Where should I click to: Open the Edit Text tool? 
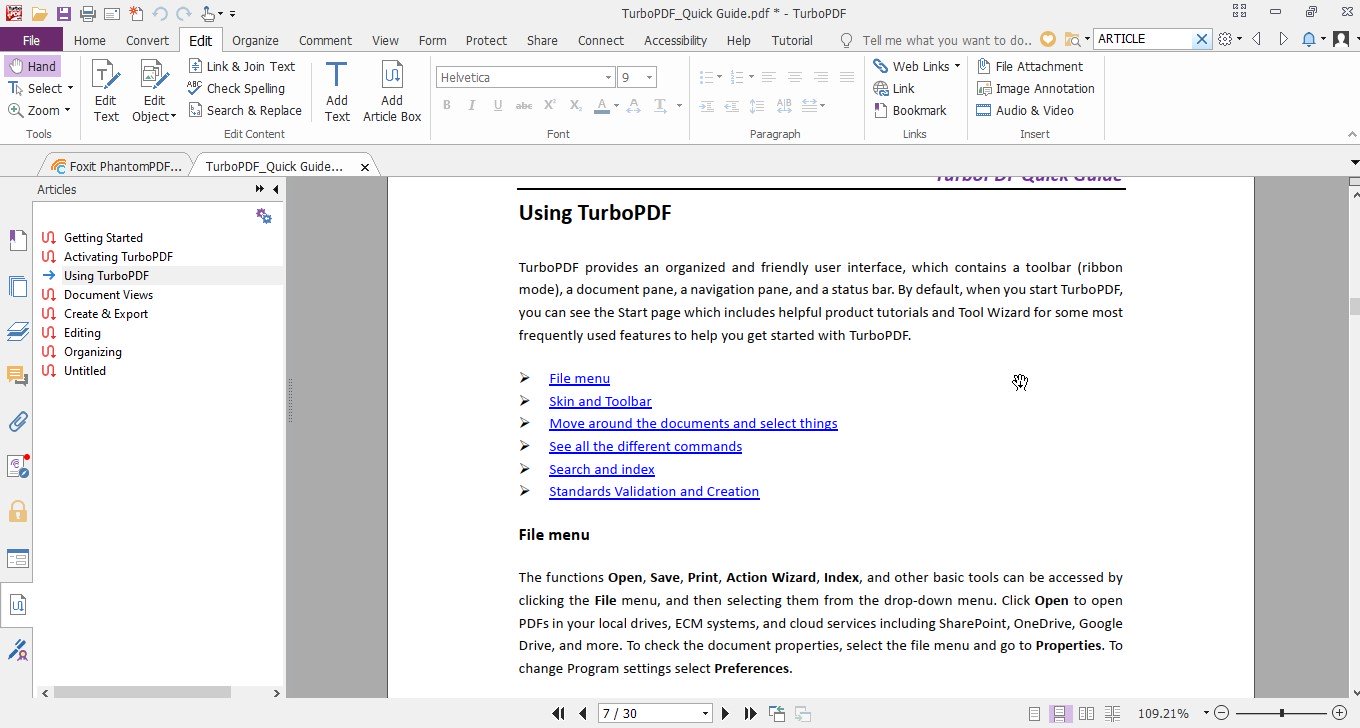click(x=106, y=91)
